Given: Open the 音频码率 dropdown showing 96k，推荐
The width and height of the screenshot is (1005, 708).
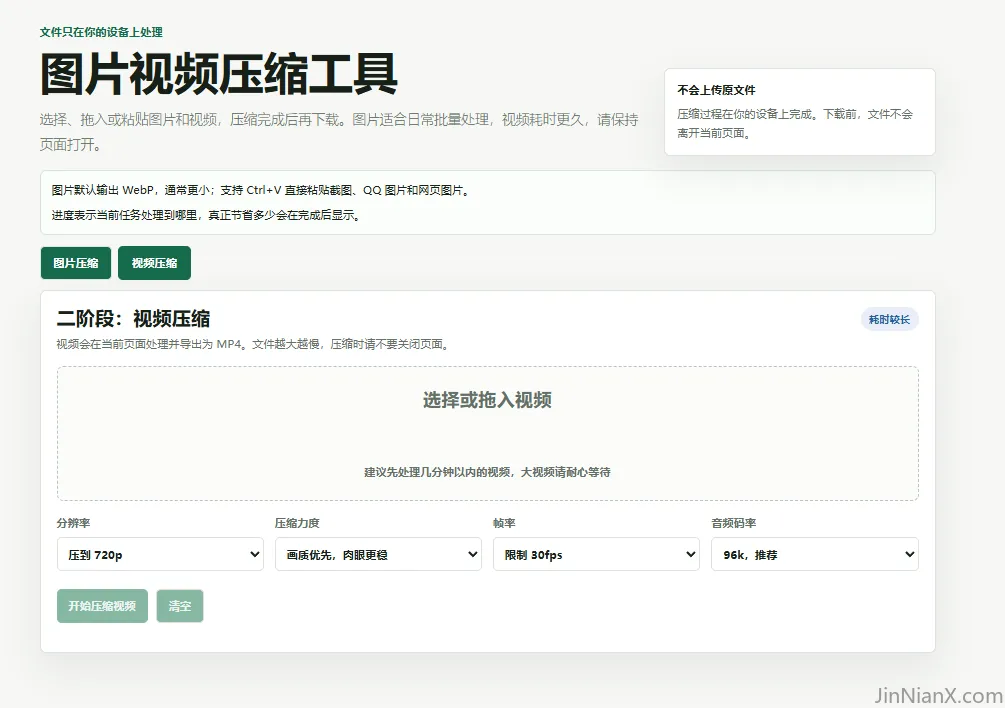Looking at the screenshot, I should coord(815,554).
